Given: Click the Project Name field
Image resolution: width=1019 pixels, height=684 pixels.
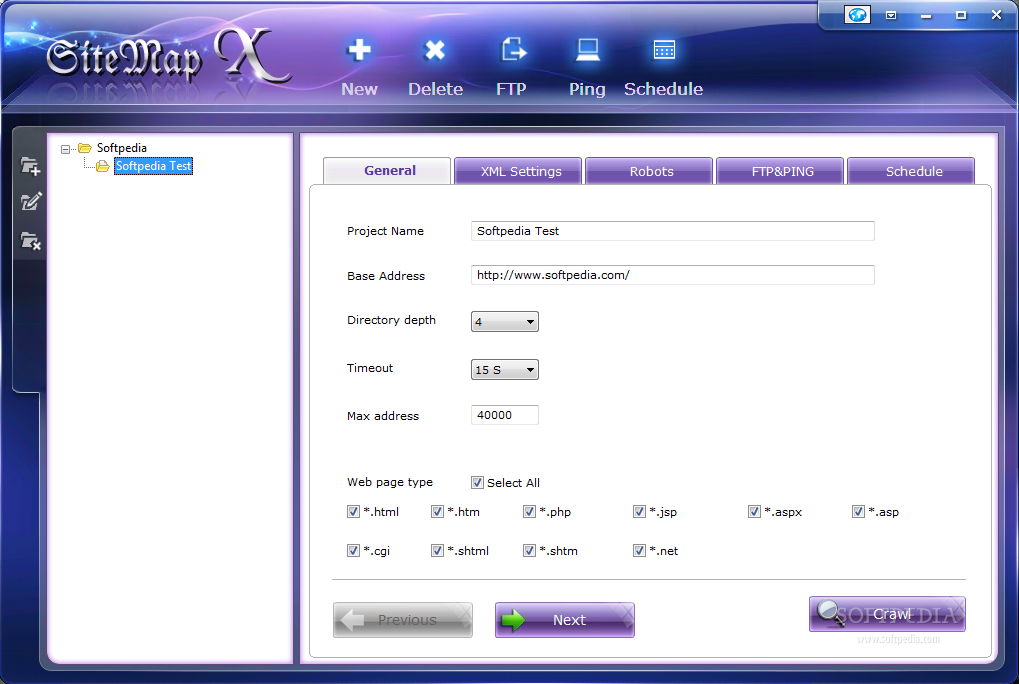Looking at the screenshot, I should 673,231.
